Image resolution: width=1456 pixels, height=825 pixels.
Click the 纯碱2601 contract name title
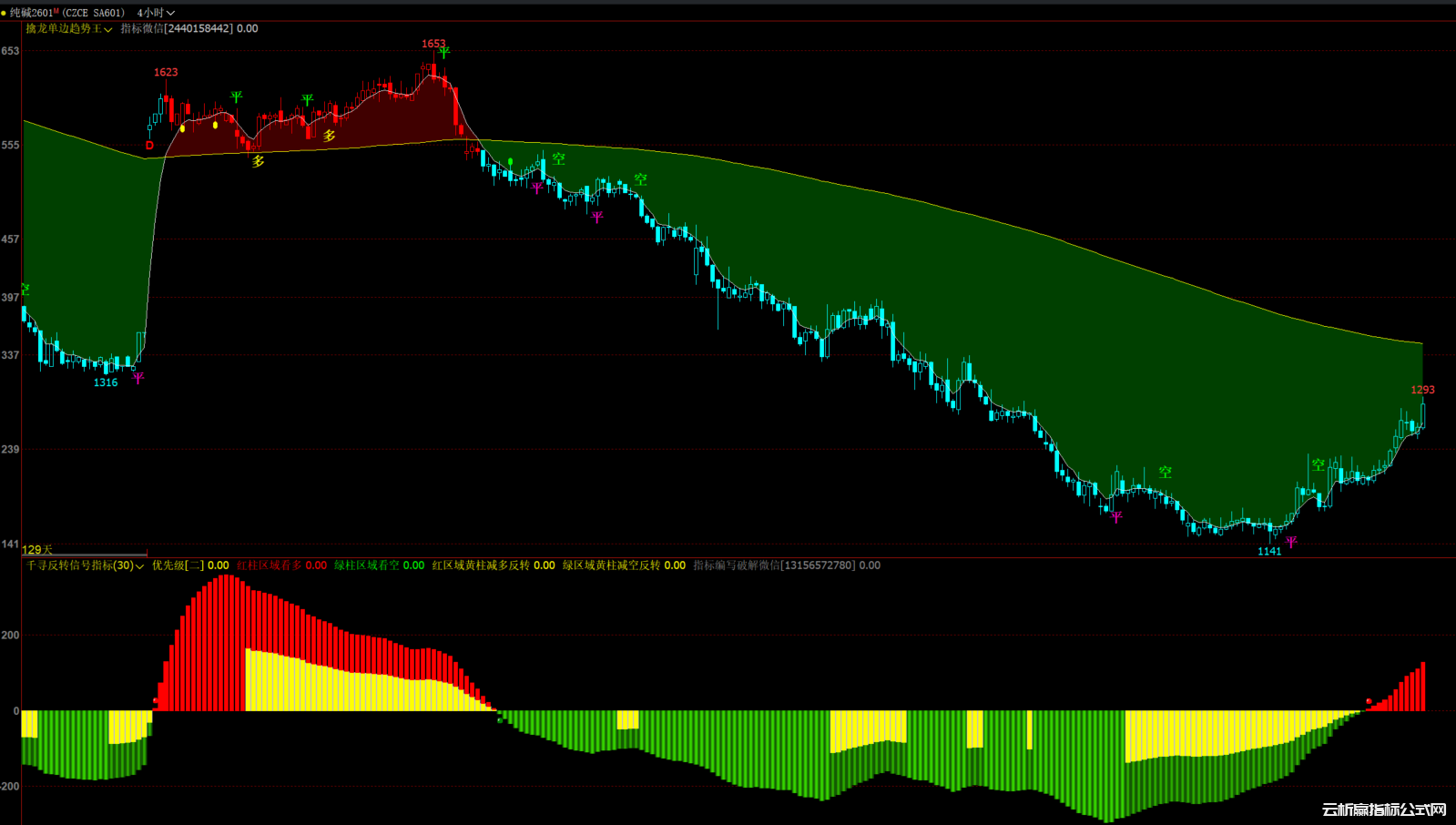pos(32,13)
